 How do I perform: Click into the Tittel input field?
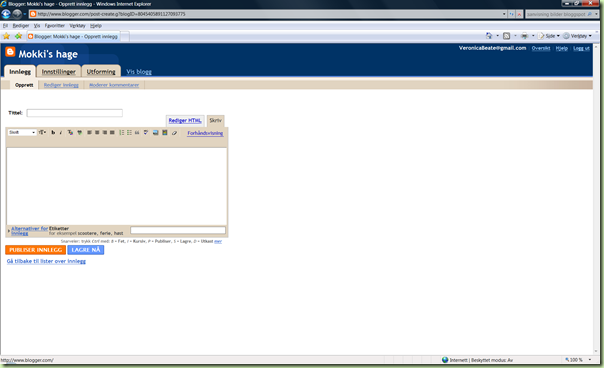(x=75, y=113)
